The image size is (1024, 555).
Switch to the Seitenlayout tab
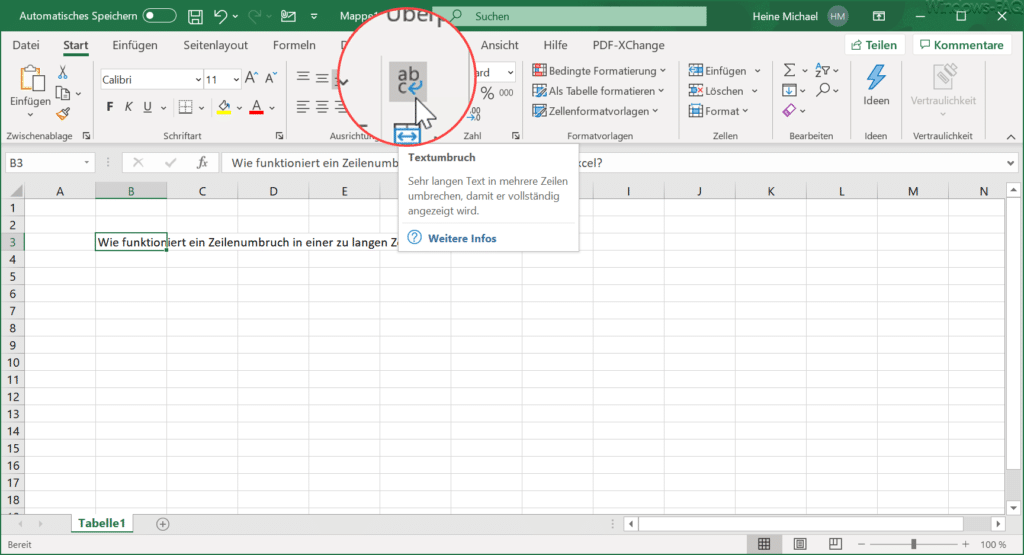click(216, 45)
